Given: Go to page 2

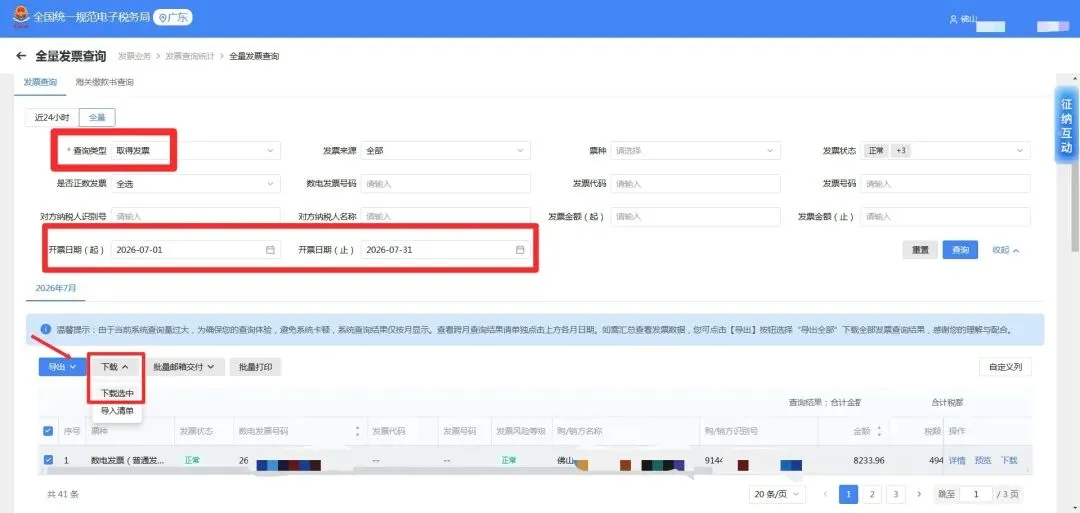Looking at the screenshot, I should tap(872, 494).
